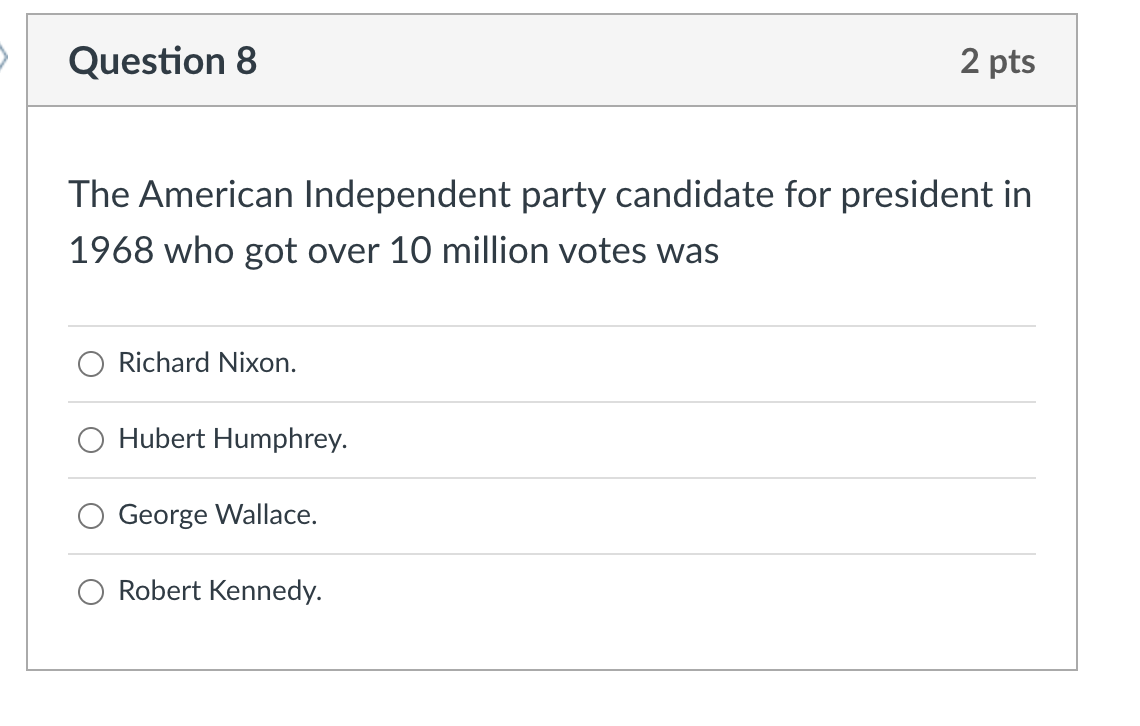Click the "Hubert Humphrey." answer label text
Image resolution: width=1140 pixels, height=726 pixels.
coord(233,439)
